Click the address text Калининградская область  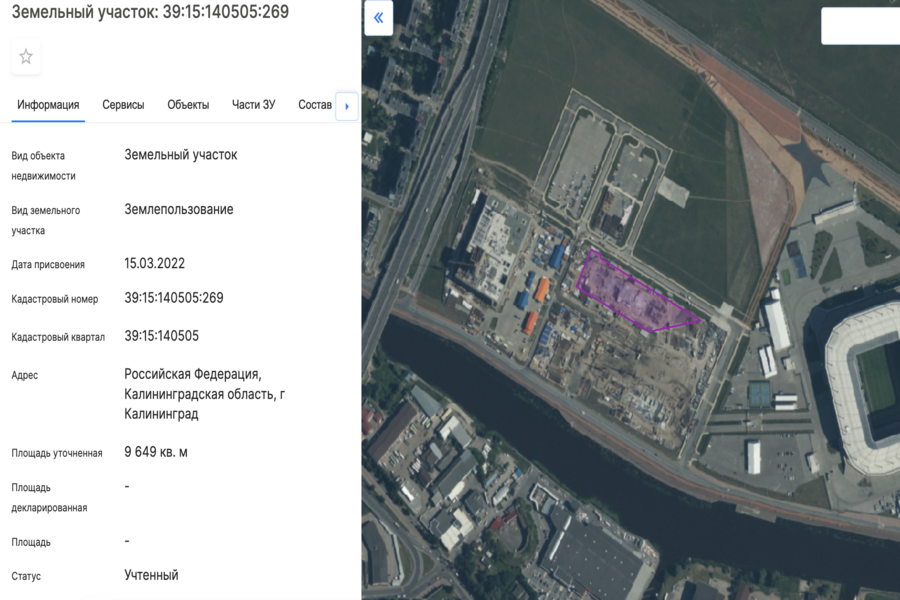tap(198, 394)
